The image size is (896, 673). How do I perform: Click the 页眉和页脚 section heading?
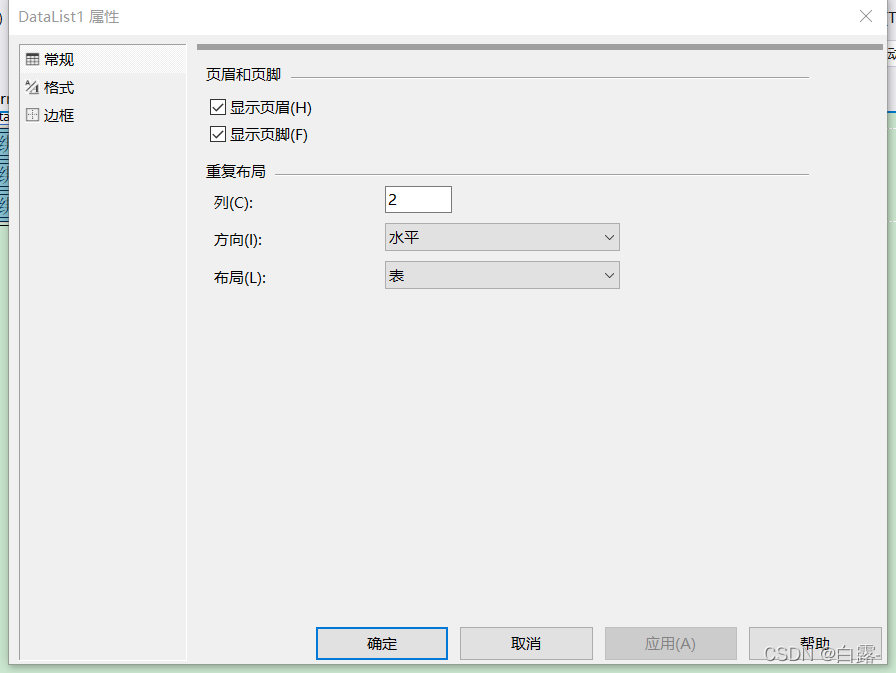point(243,75)
